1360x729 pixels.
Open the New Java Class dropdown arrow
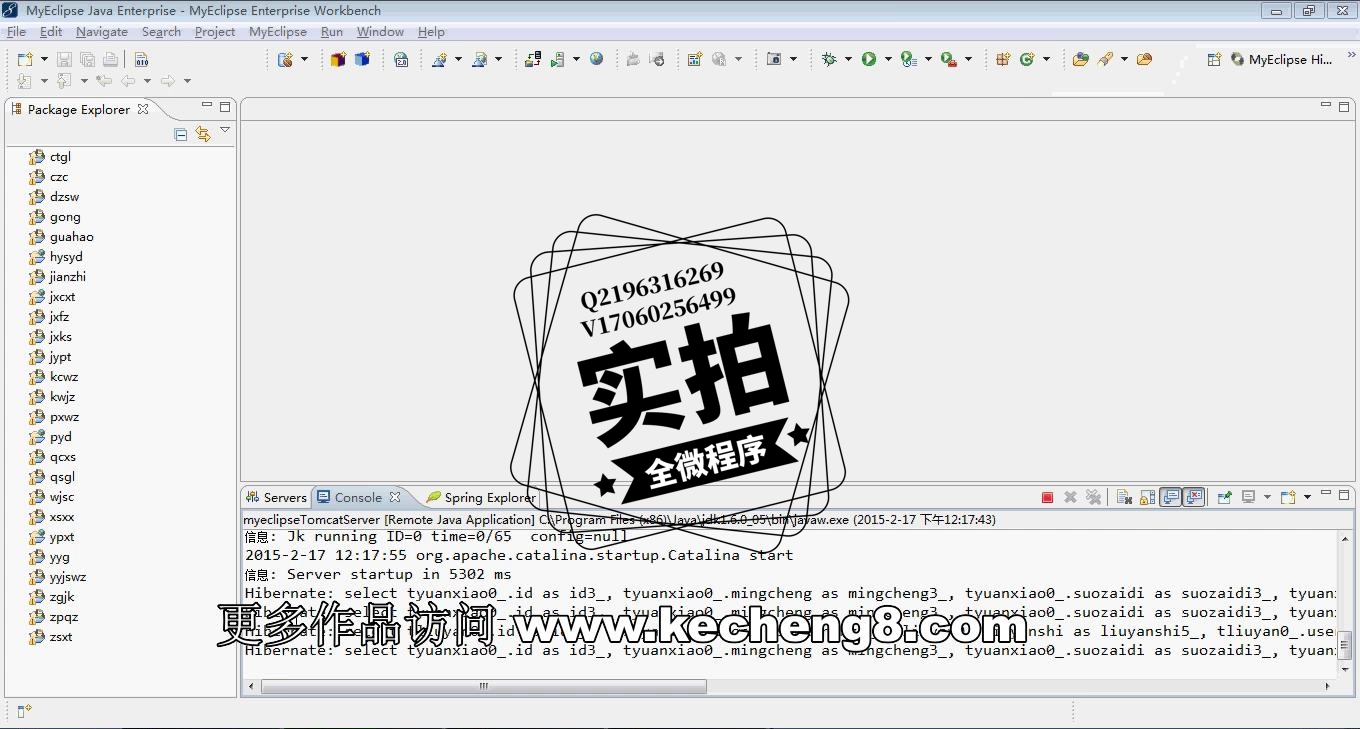click(1046, 60)
